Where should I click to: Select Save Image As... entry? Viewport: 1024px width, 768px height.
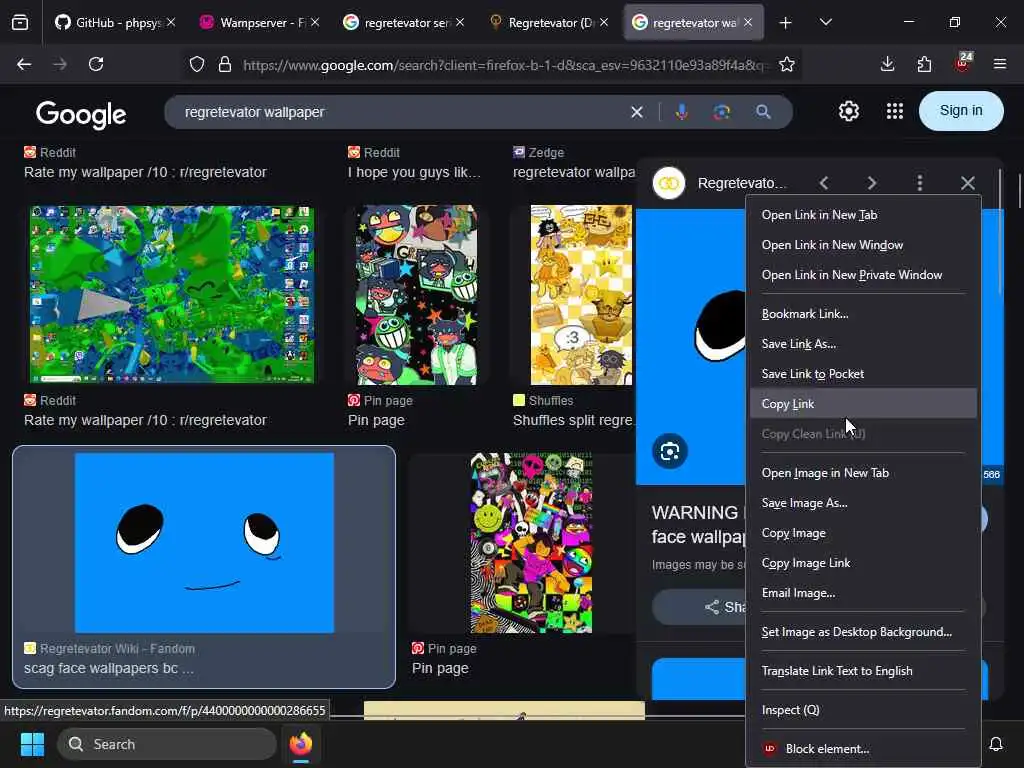click(863, 503)
